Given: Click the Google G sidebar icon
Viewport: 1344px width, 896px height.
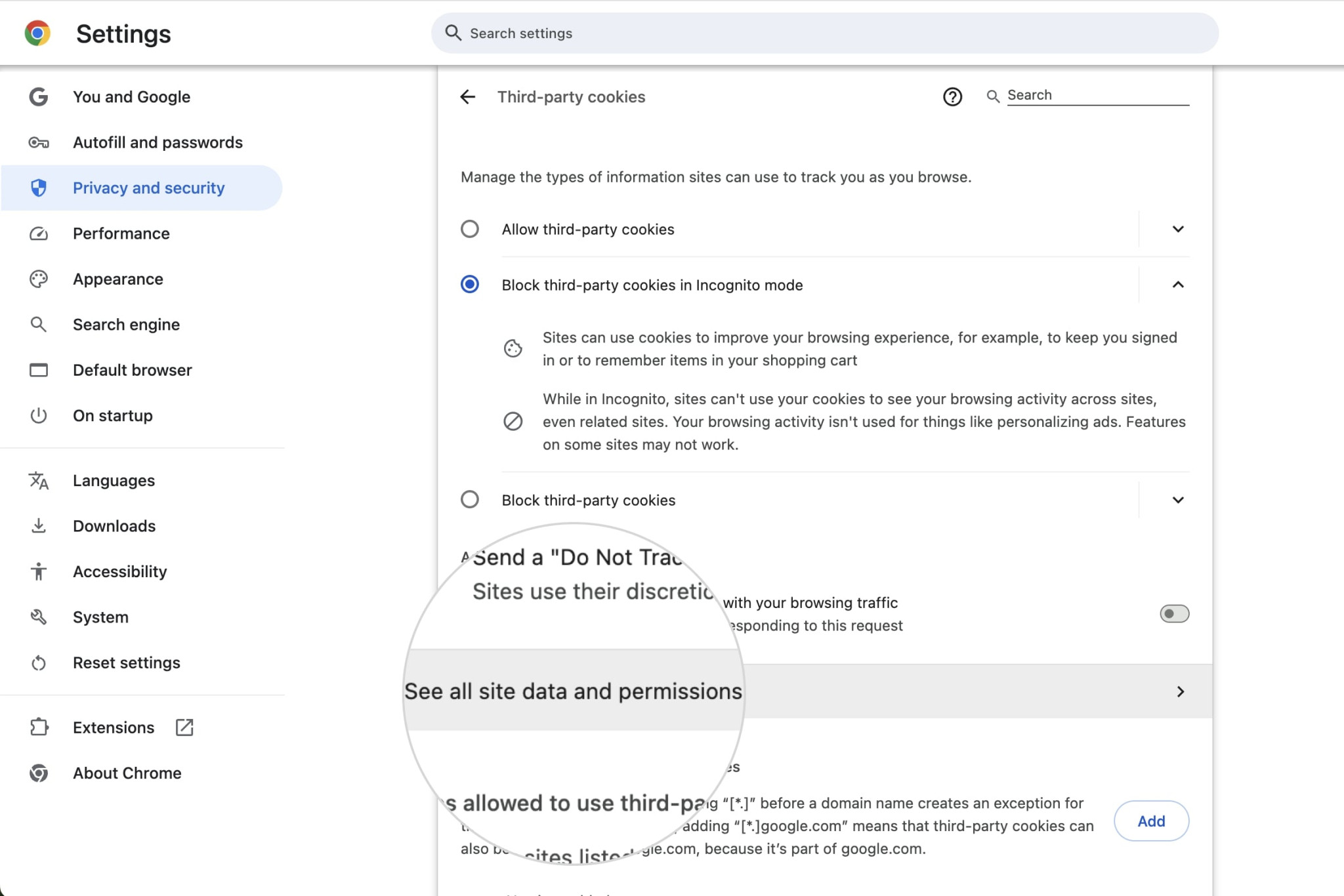Looking at the screenshot, I should [x=39, y=97].
